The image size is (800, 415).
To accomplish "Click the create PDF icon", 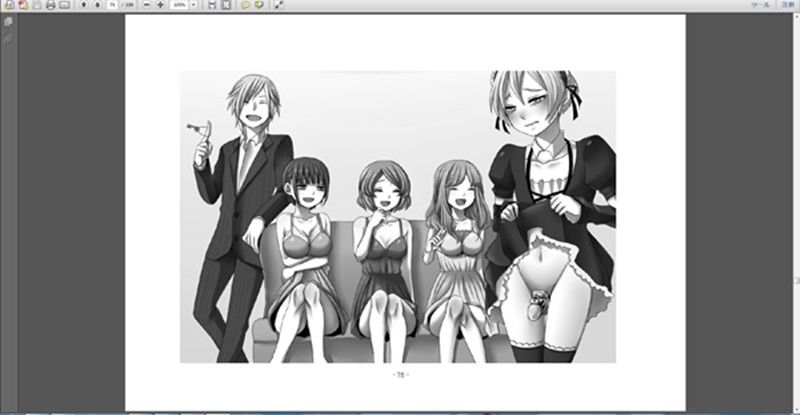I will pos(22,5).
